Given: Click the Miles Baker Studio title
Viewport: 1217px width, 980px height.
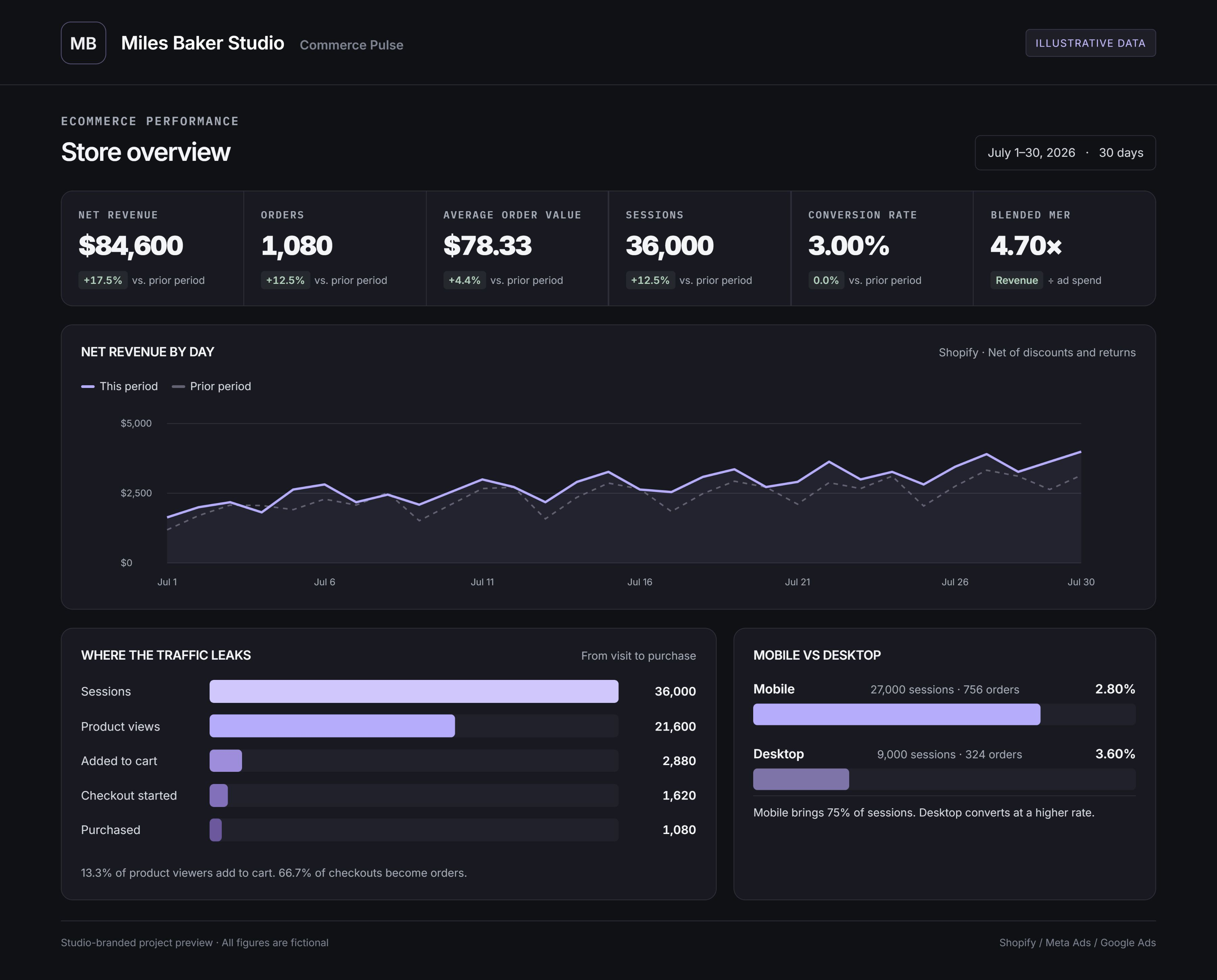Looking at the screenshot, I should click(202, 43).
